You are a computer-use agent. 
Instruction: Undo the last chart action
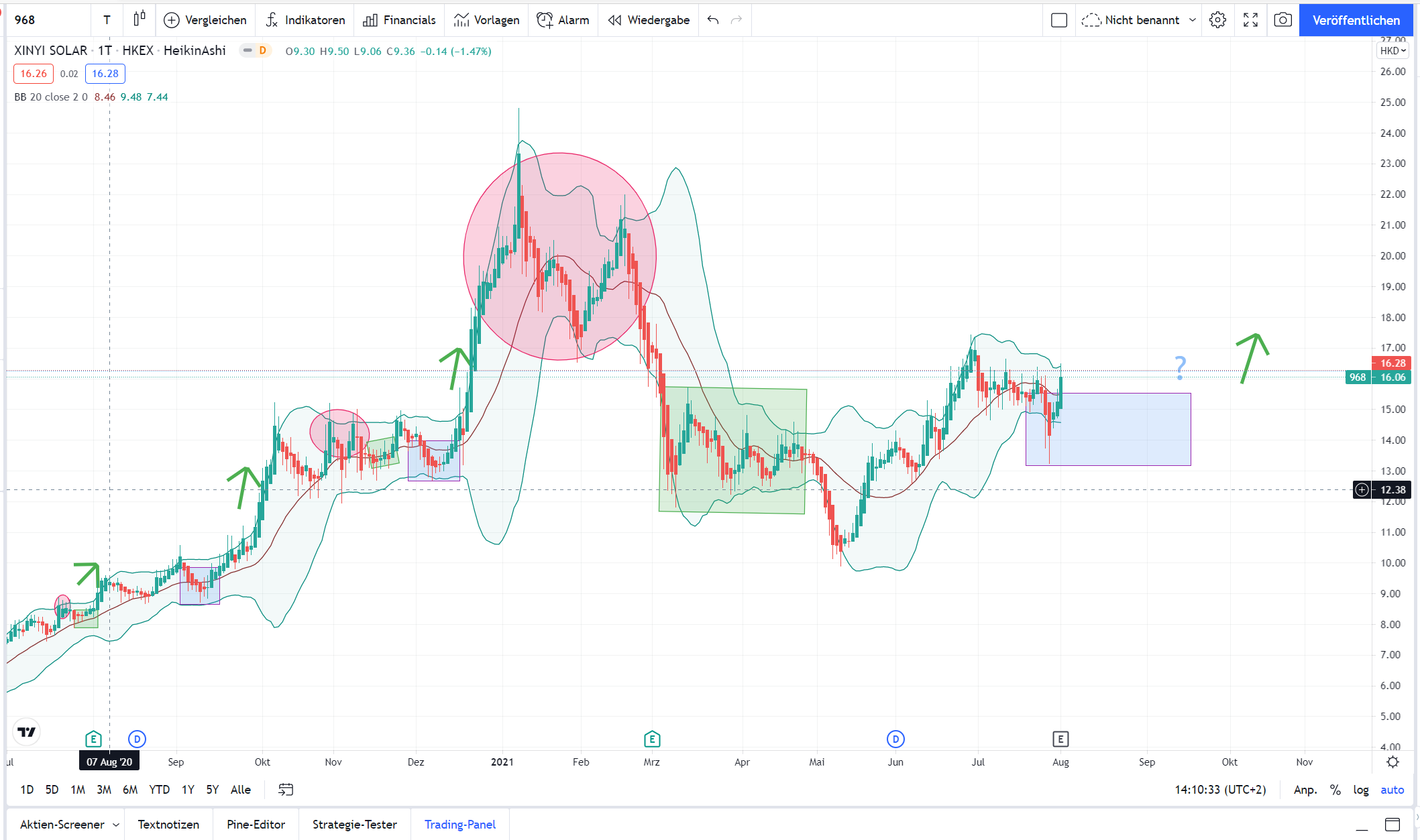pos(712,20)
